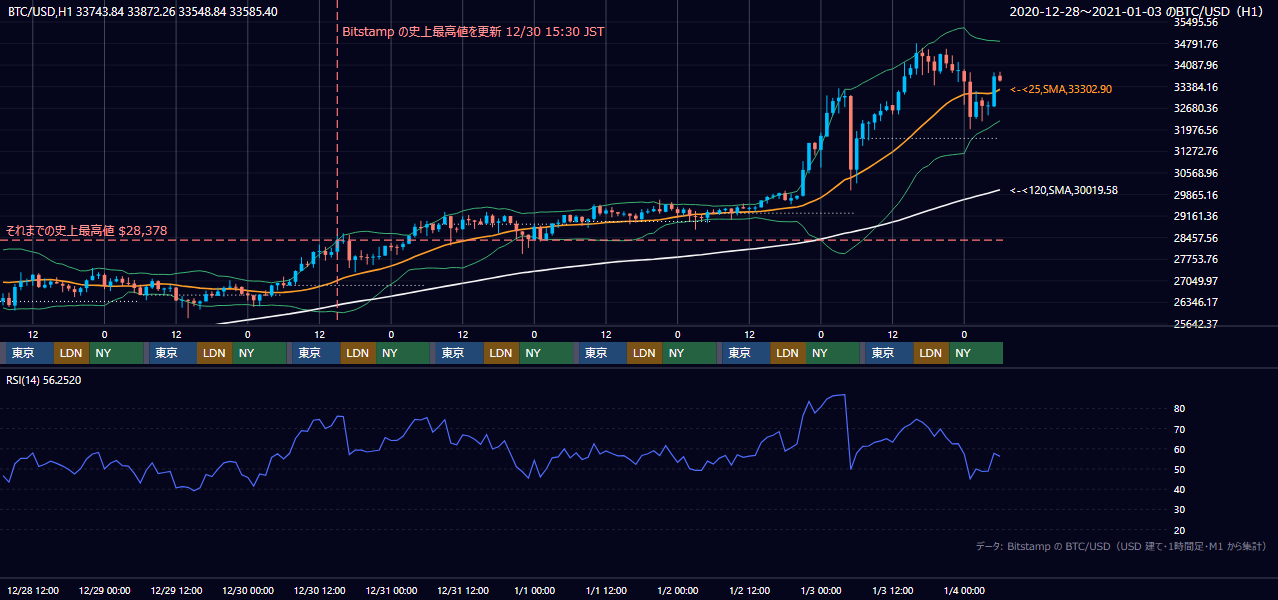1278x600 pixels.
Task: Click RSI scale value 60
Action: pos(1180,449)
